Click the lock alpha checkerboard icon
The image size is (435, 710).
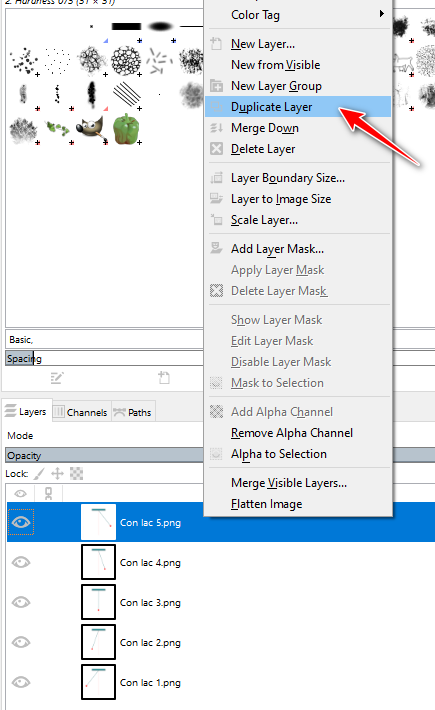click(76, 474)
